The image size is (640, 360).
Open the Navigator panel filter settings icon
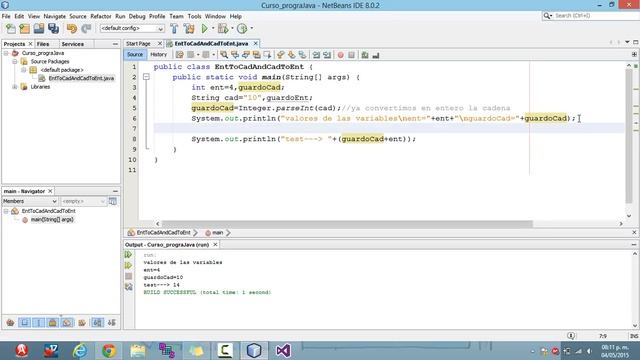[x=113, y=201]
